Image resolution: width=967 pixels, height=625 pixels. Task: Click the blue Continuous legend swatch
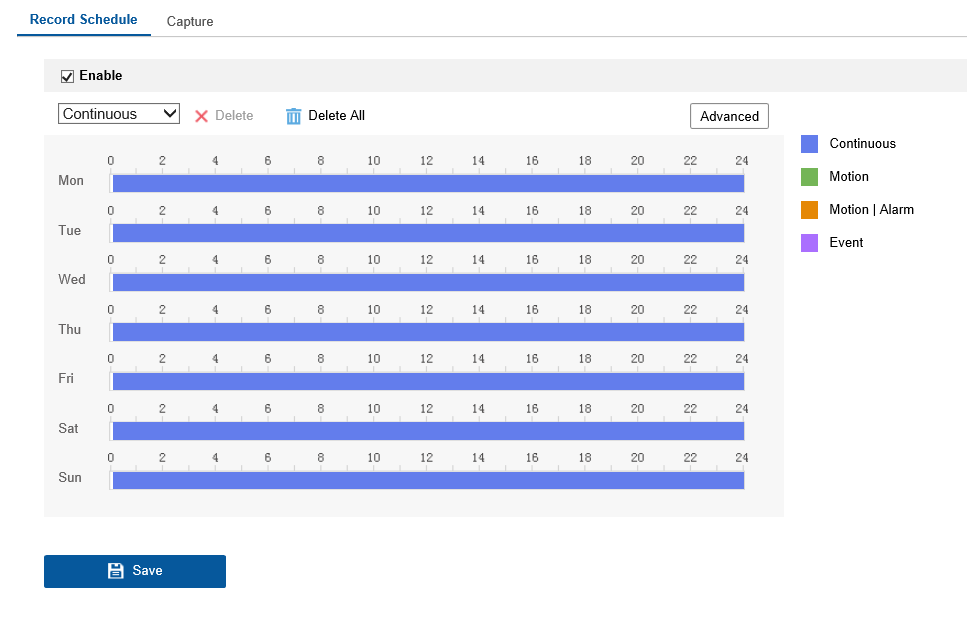[x=810, y=144]
